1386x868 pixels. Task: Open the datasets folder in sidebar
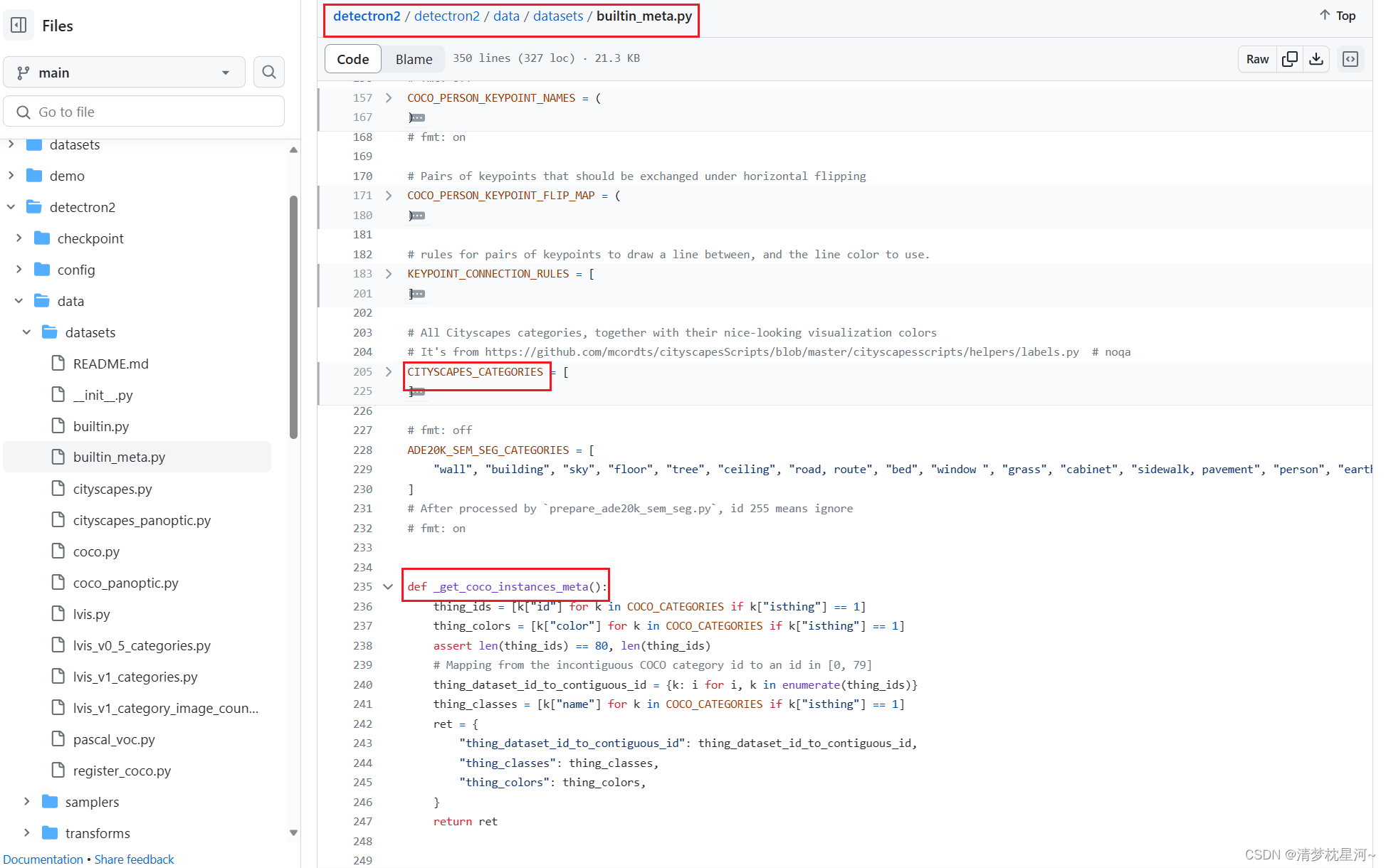(x=75, y=143)
